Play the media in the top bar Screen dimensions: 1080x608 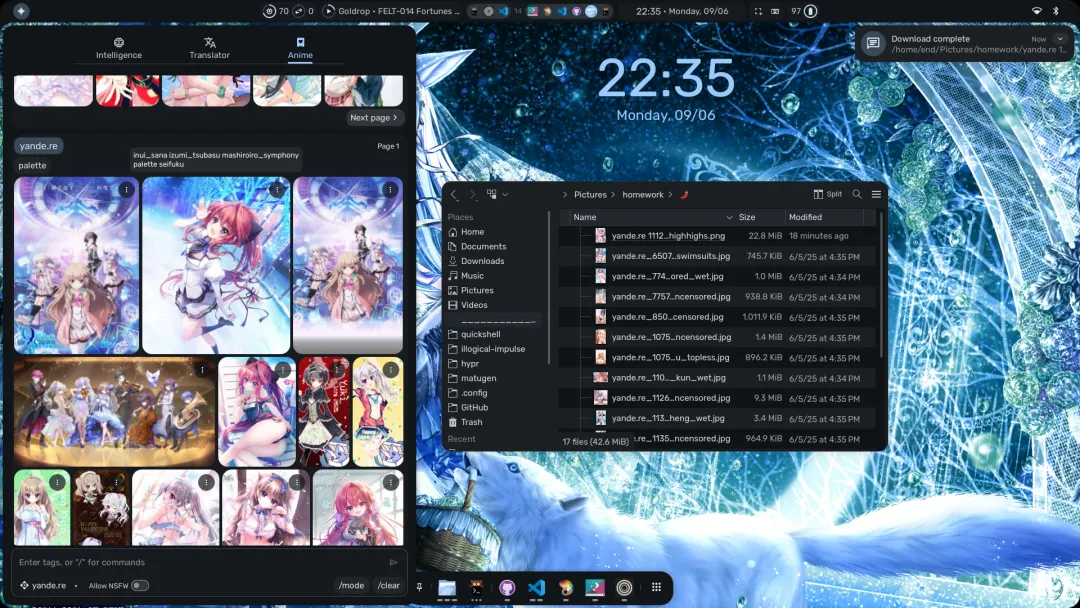click(x=329, y=11)
